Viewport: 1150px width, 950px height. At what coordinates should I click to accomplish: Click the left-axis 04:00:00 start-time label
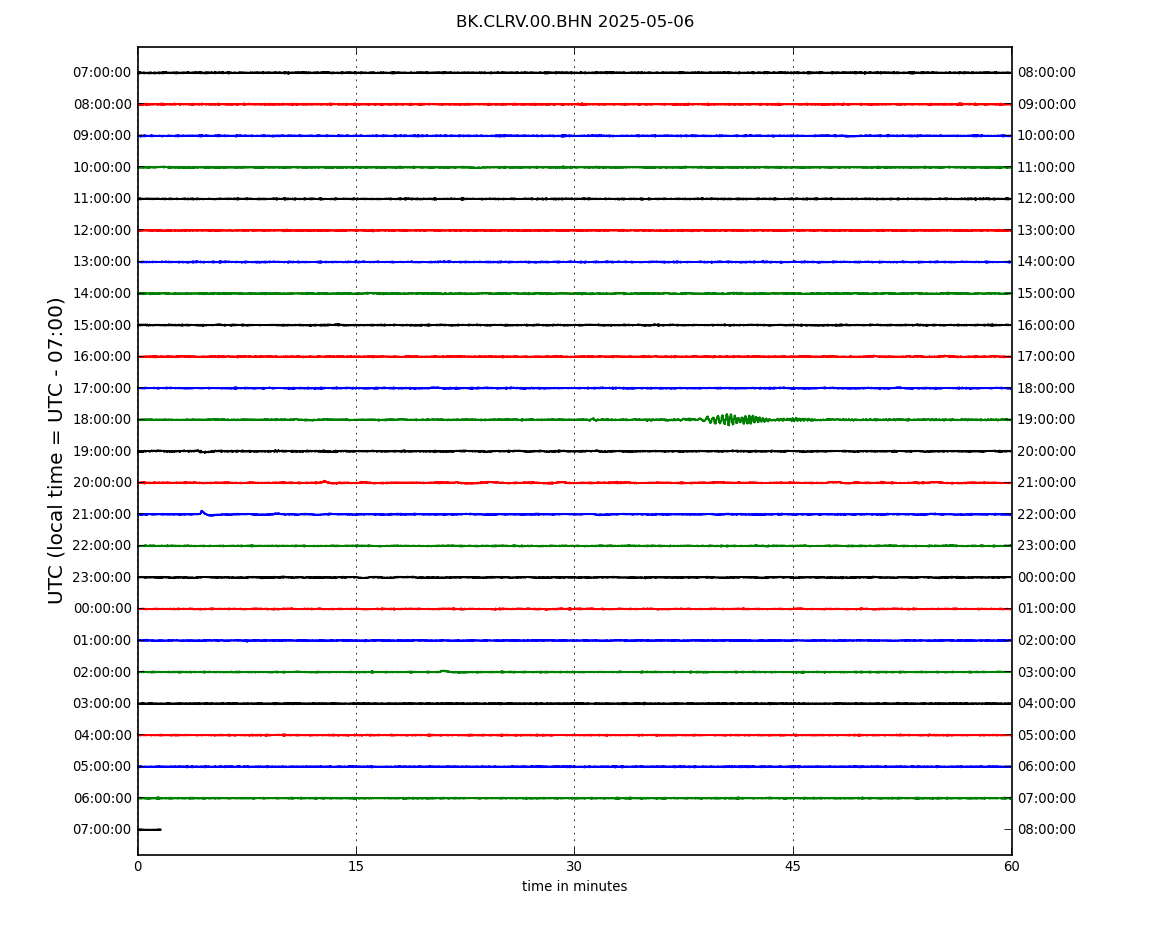pyautogui.click(x=103, y=735)
